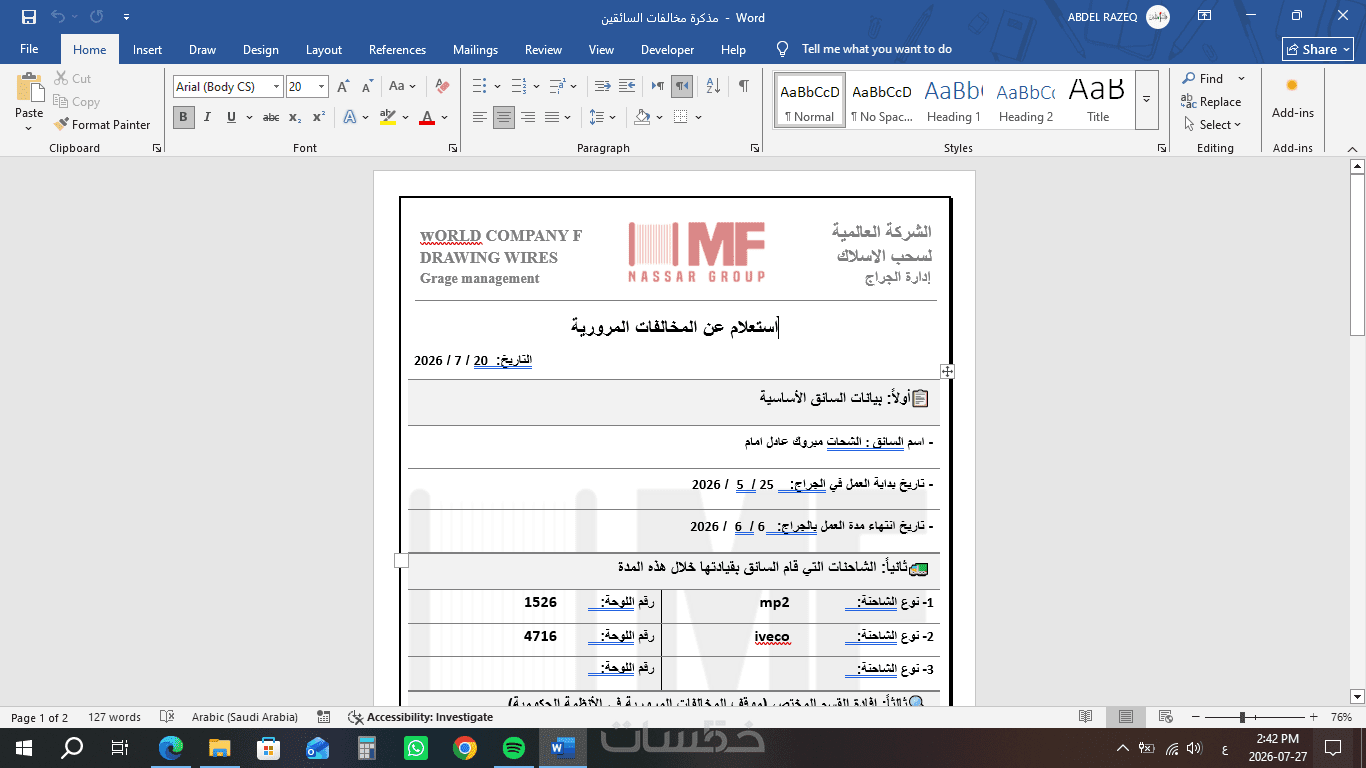1366x768 pixels.
Task: Switch to the Review tab
Action: click(x=543, y=49)
